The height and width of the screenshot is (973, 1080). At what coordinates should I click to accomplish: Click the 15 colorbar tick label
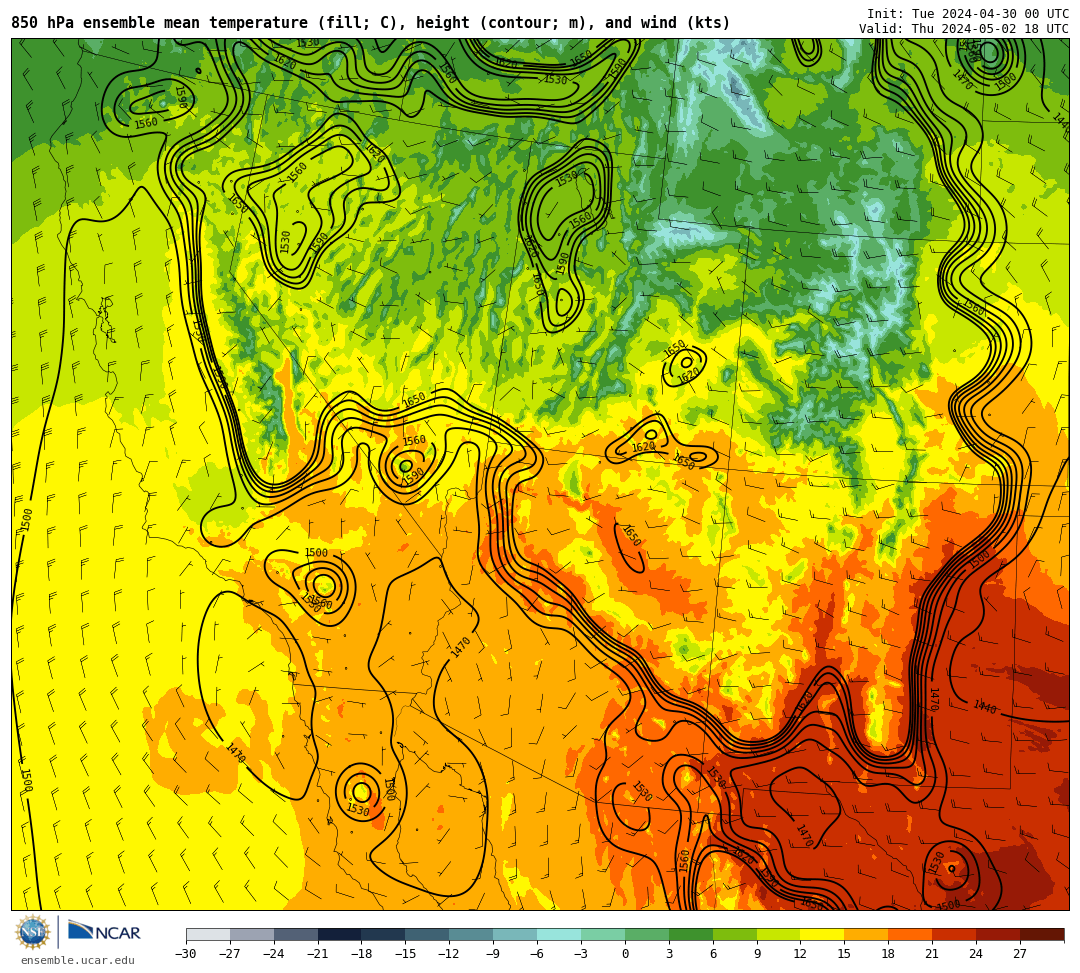click(844, 954)
